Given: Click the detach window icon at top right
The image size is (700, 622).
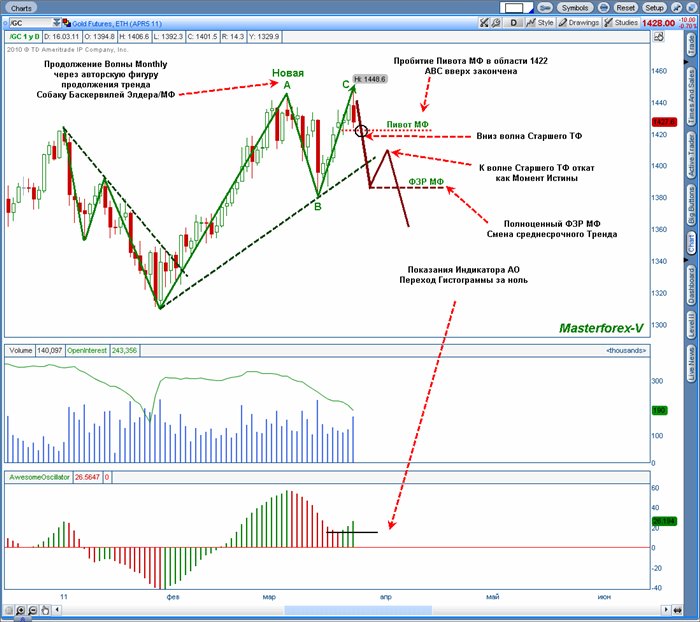Looking at the screenshot, I should click(690, 8).
